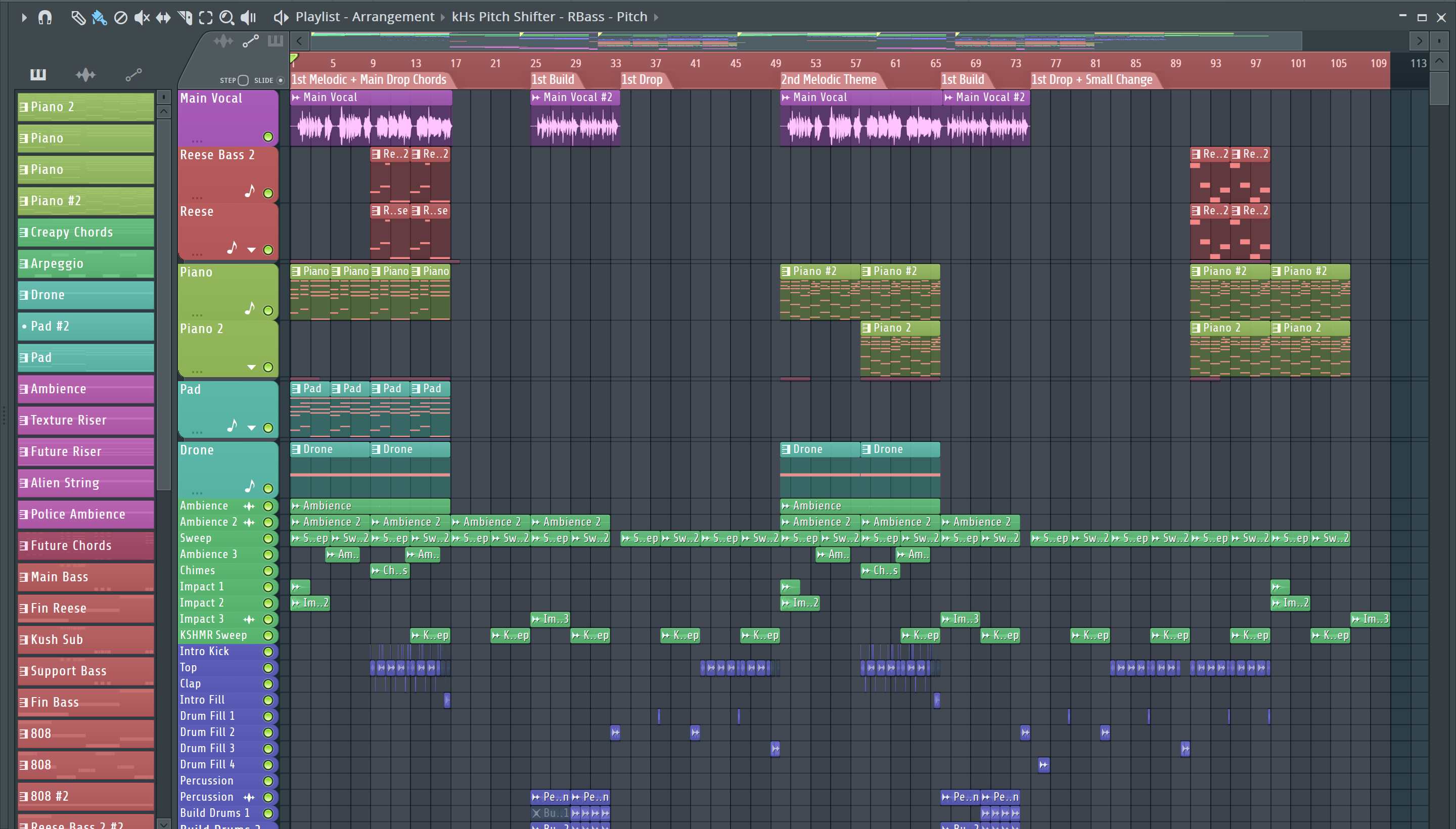
Task: Show automation clips in the picker
Action: click(x=134, y=74)
